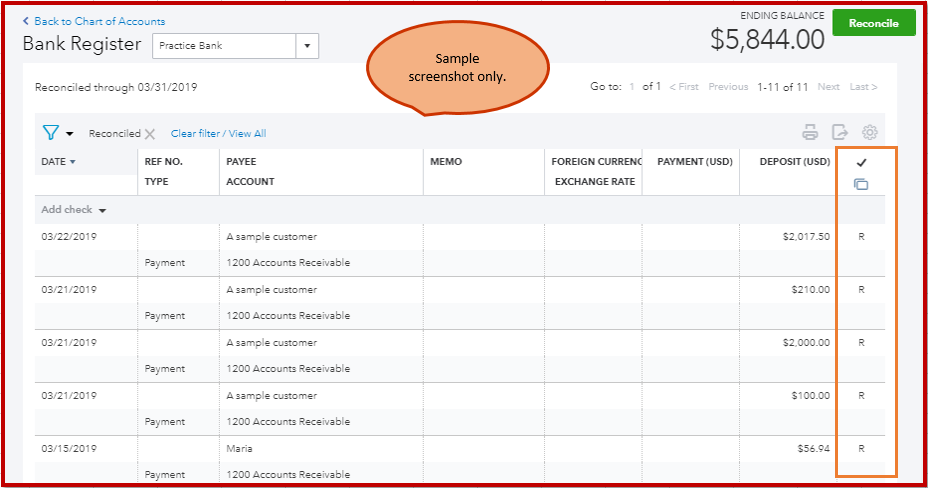The height and width of the screenshot is (488, 928).
Task: Print the bank register list
Action: pos(810,132)
